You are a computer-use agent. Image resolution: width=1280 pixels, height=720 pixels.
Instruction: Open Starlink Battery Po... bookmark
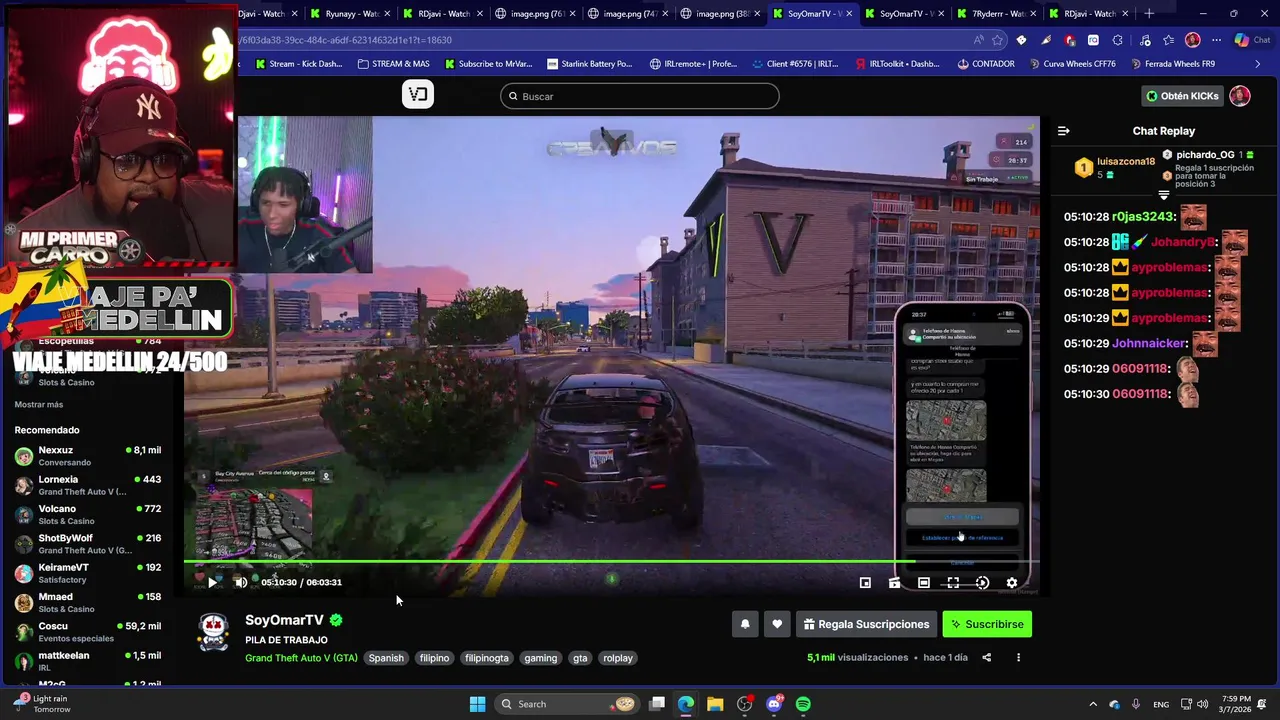pyautogui.click(x=590, y=64)
